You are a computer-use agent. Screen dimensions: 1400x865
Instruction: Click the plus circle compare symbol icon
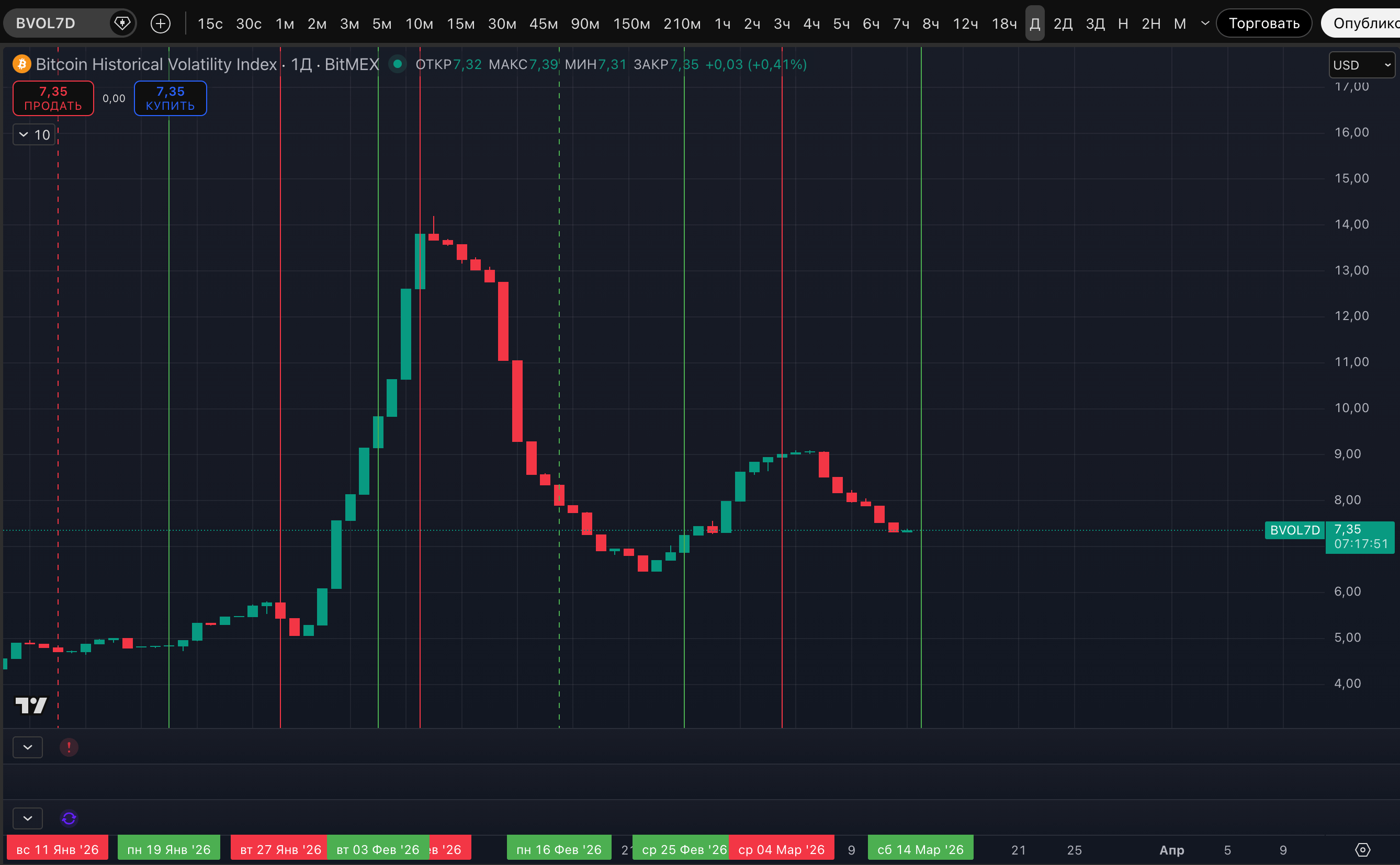point(160,24)
